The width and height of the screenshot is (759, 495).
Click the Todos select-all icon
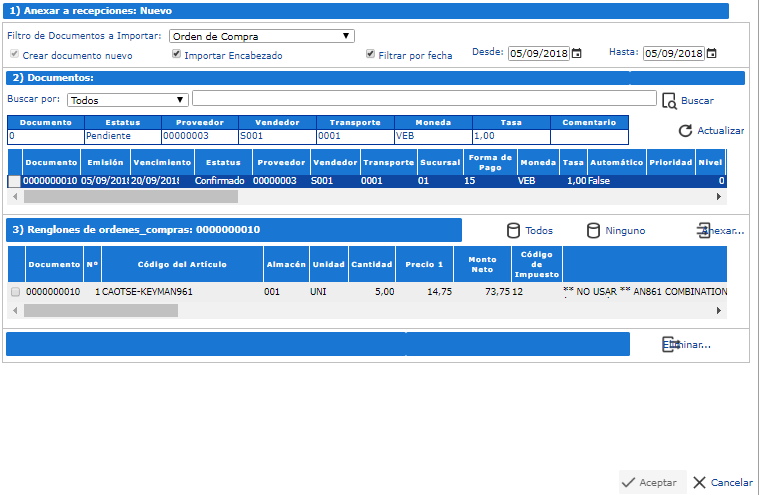click(x=514, y=230)
